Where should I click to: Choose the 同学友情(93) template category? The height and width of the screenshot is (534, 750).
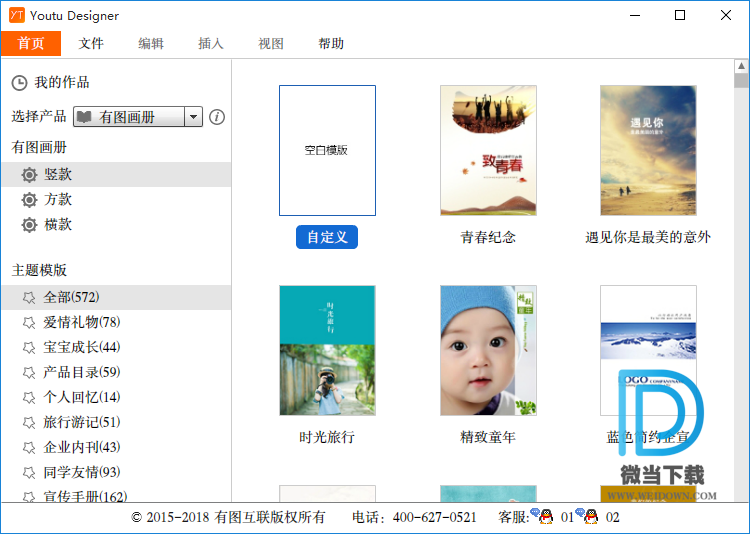tap(81, 472)
